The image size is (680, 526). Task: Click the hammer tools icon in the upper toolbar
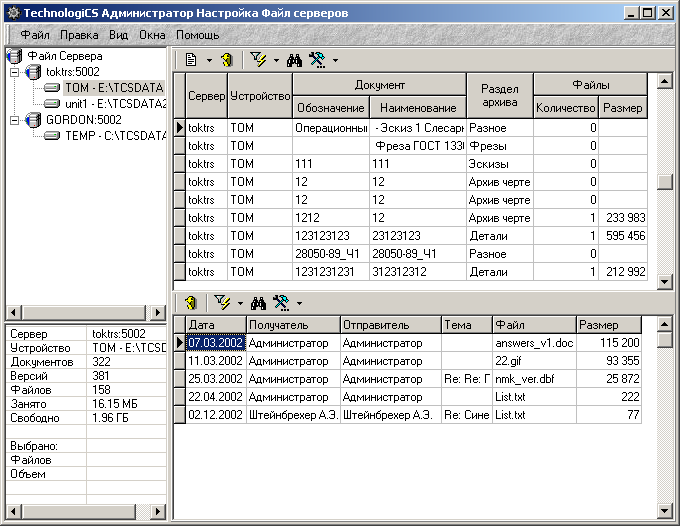tap(318, 60)
